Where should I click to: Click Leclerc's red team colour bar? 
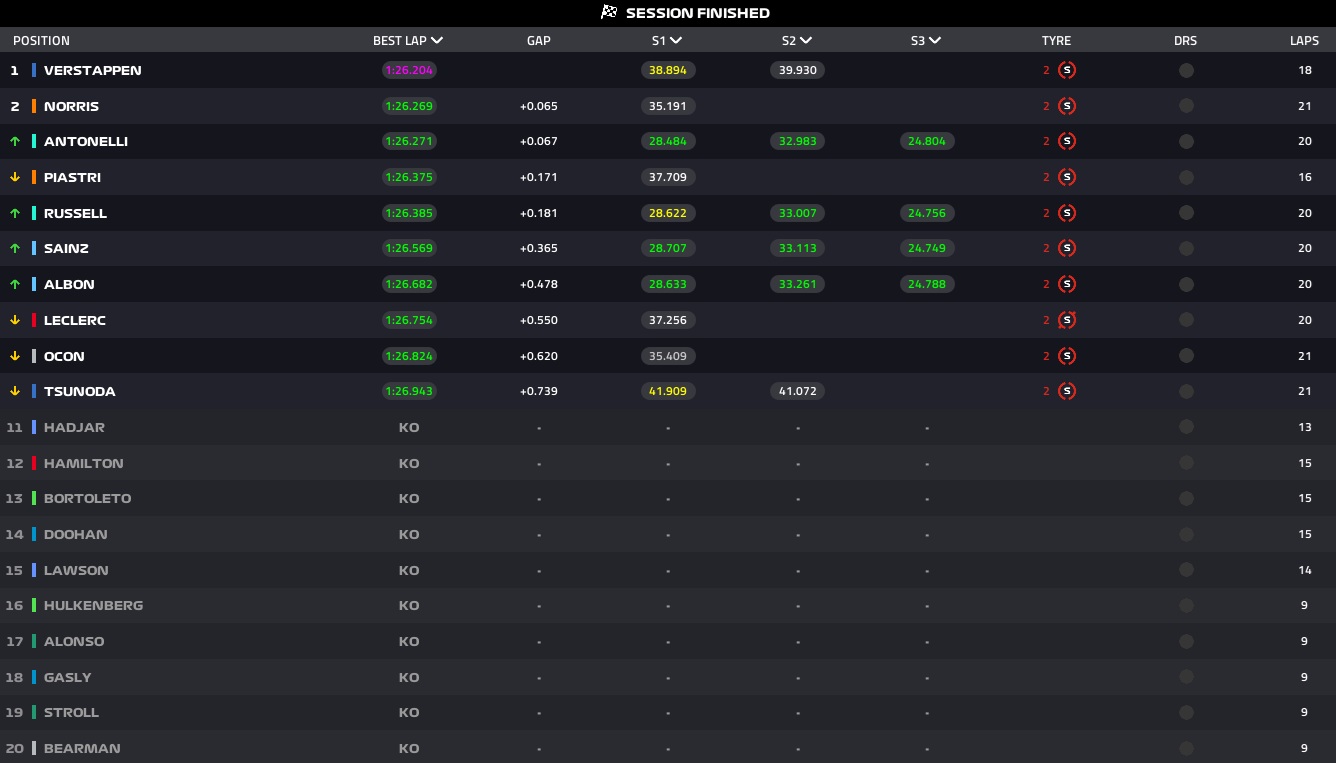[34, 320]
